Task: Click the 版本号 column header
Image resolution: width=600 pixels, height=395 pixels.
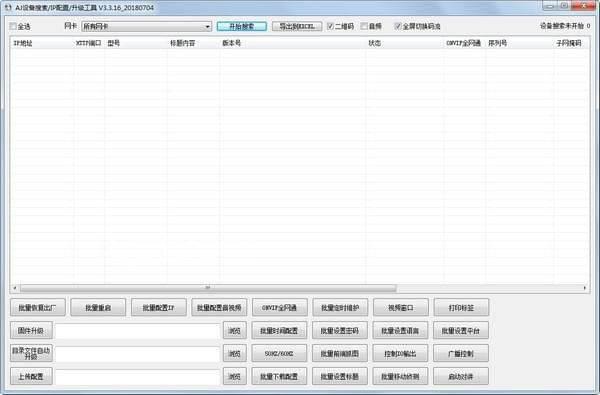Action: click(293, 43)
